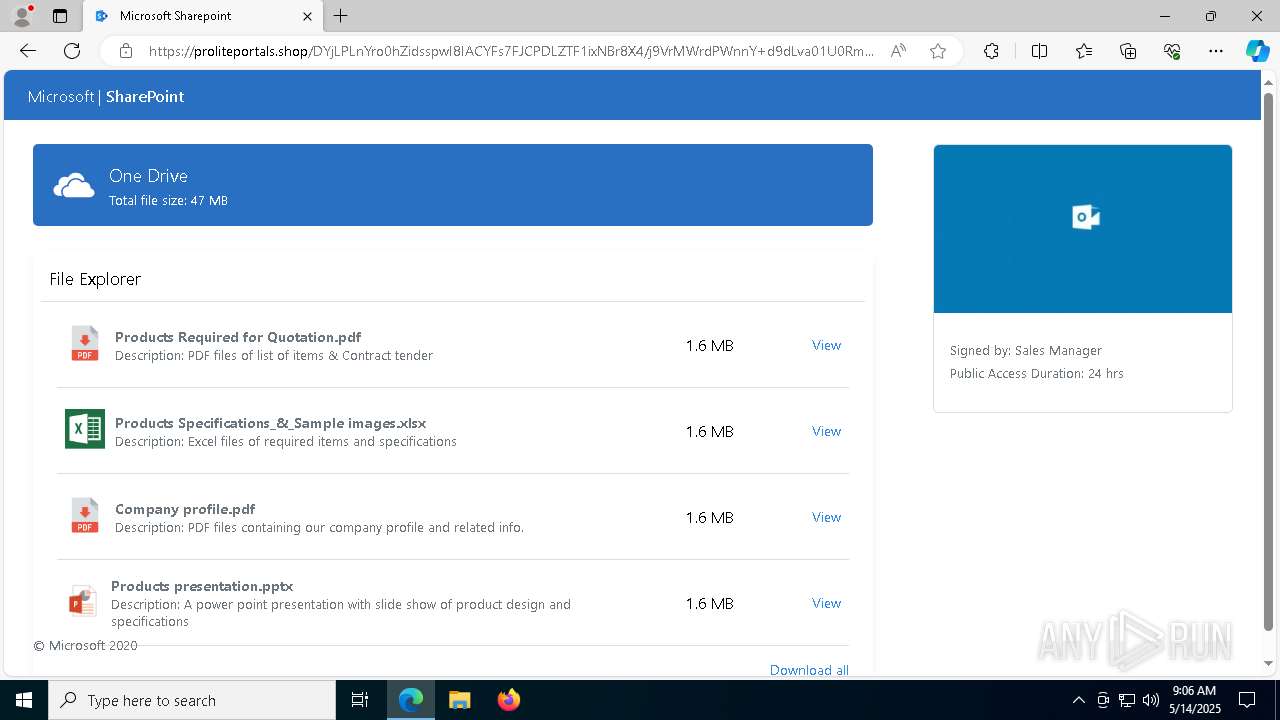Refresh the current page
This screenshot has width=1280, height=720.
click(72, 51)
